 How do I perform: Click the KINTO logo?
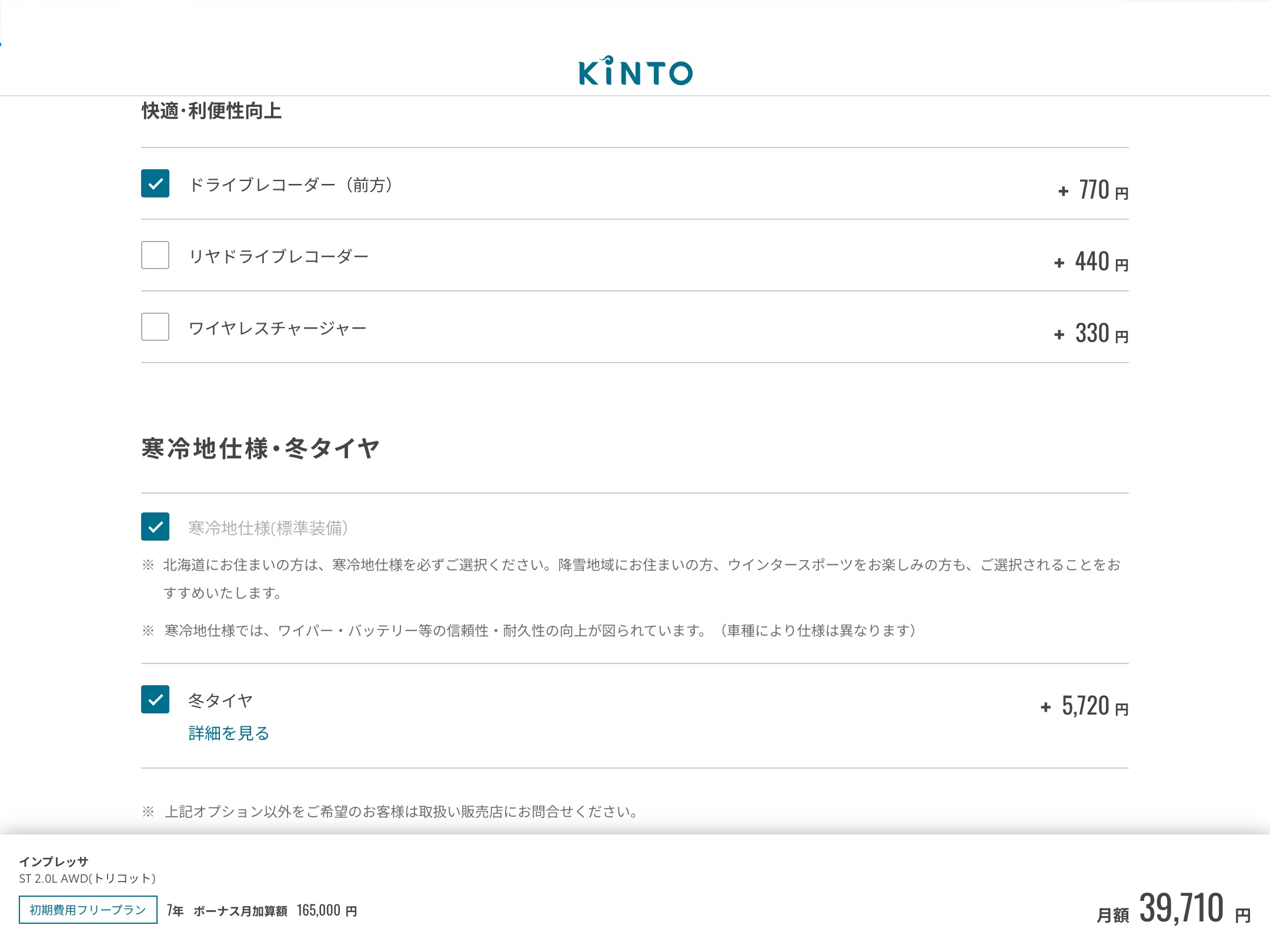pyautogui.click(x=635, y=72)
